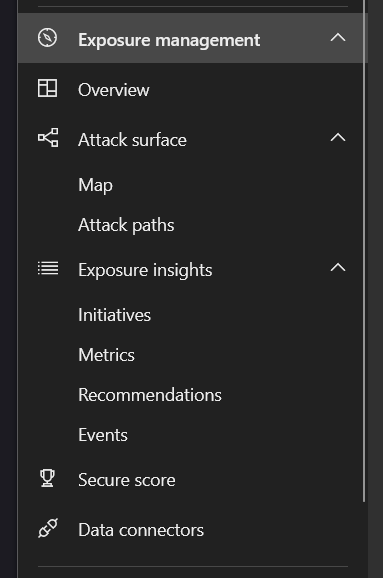
Task: View the Recommendations page
Action: [150, 395]
